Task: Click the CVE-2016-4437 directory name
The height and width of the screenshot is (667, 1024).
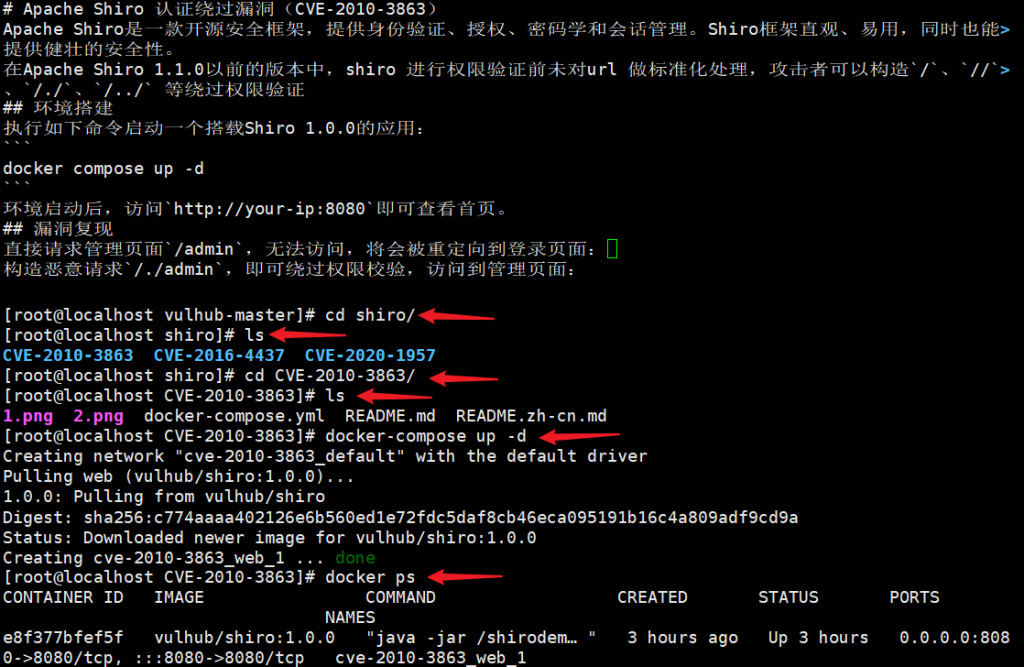Action: tap(219, 355)
